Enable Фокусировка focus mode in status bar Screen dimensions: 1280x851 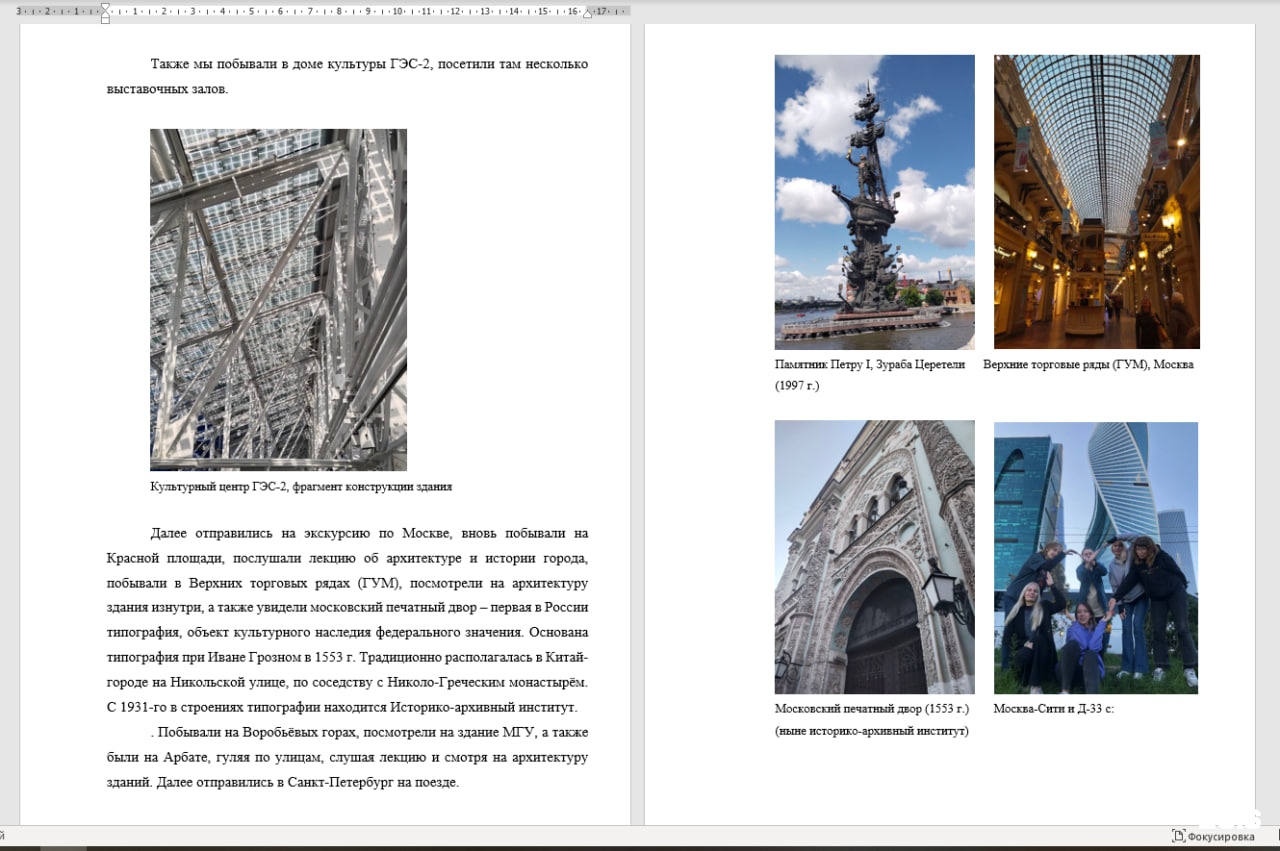tap(1213, 836)
